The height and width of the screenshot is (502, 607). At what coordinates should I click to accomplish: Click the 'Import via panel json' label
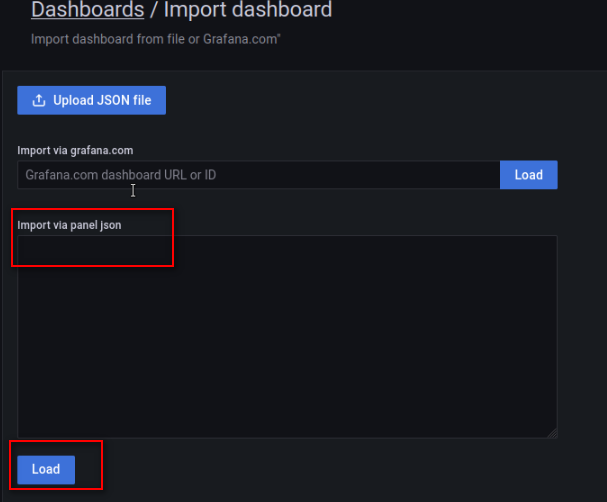[x=69, y=225]
